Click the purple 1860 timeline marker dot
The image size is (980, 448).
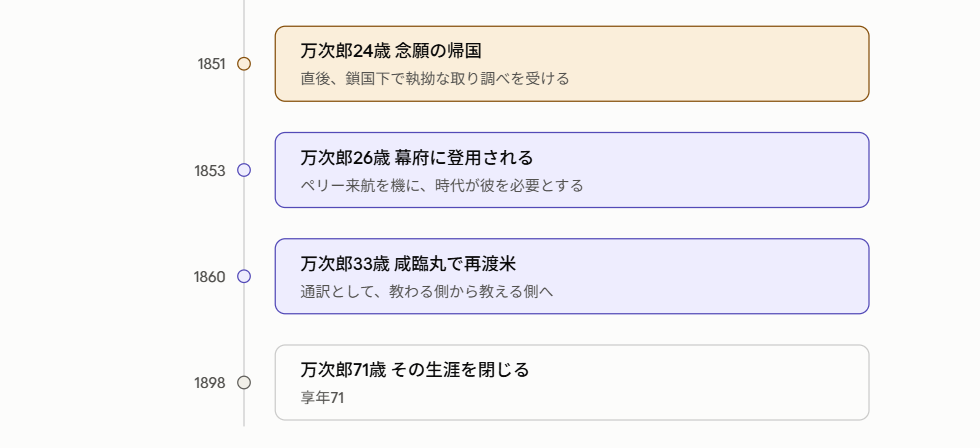(244, 276)
